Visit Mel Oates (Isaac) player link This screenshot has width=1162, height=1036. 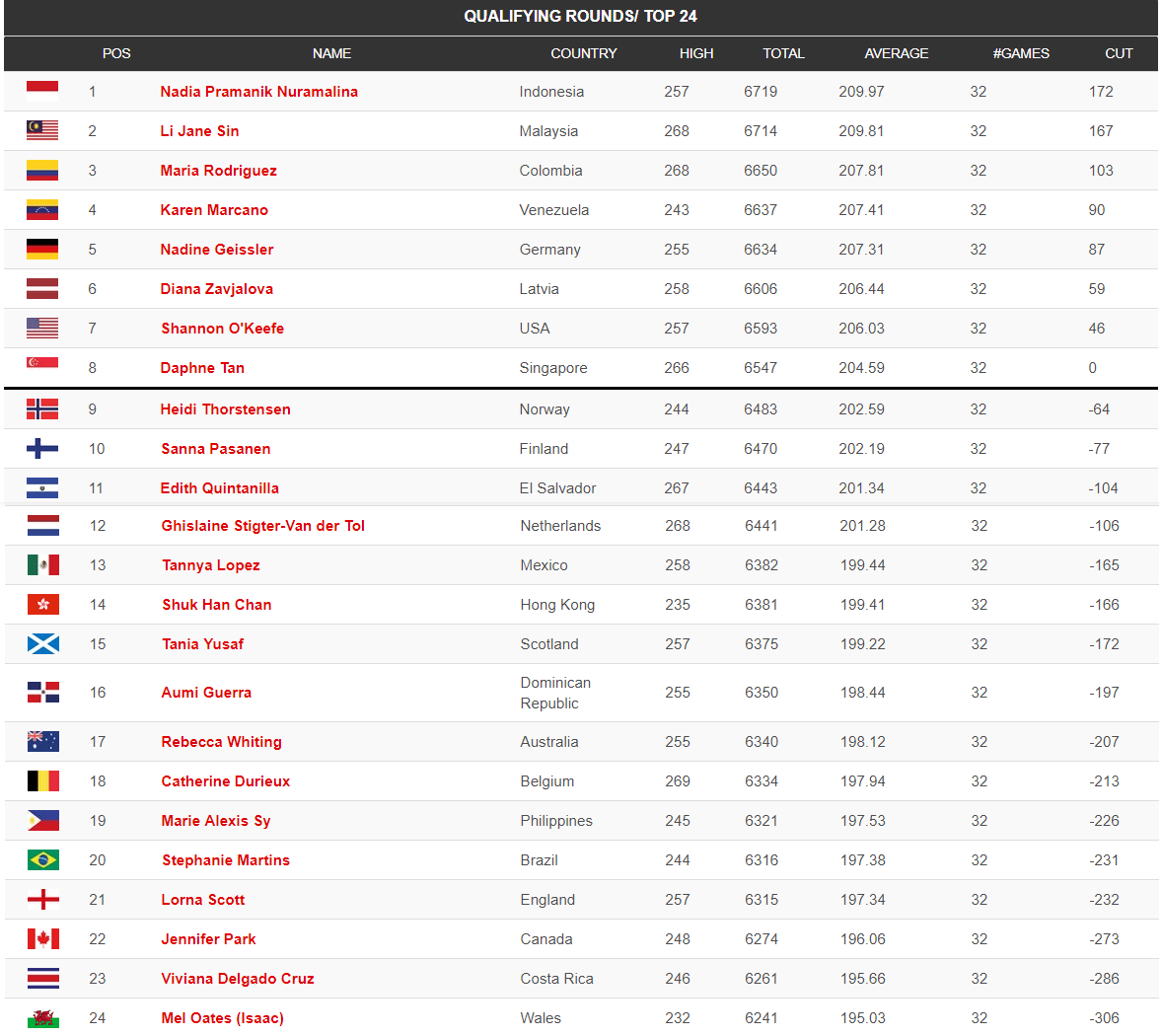(x=223, y=1018)
